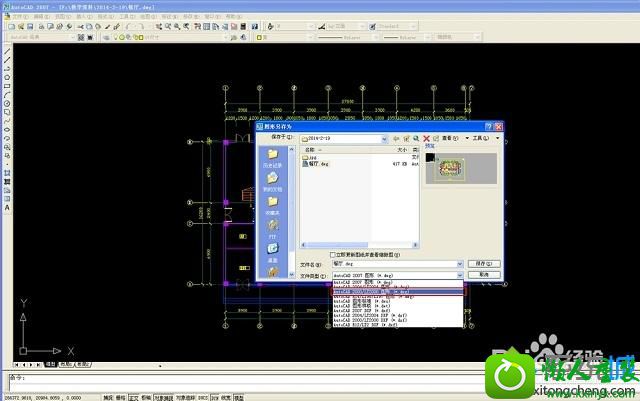Select AutoCAD 2004/LT2004 DXF (*.dxf) option

tap(398, 315)
